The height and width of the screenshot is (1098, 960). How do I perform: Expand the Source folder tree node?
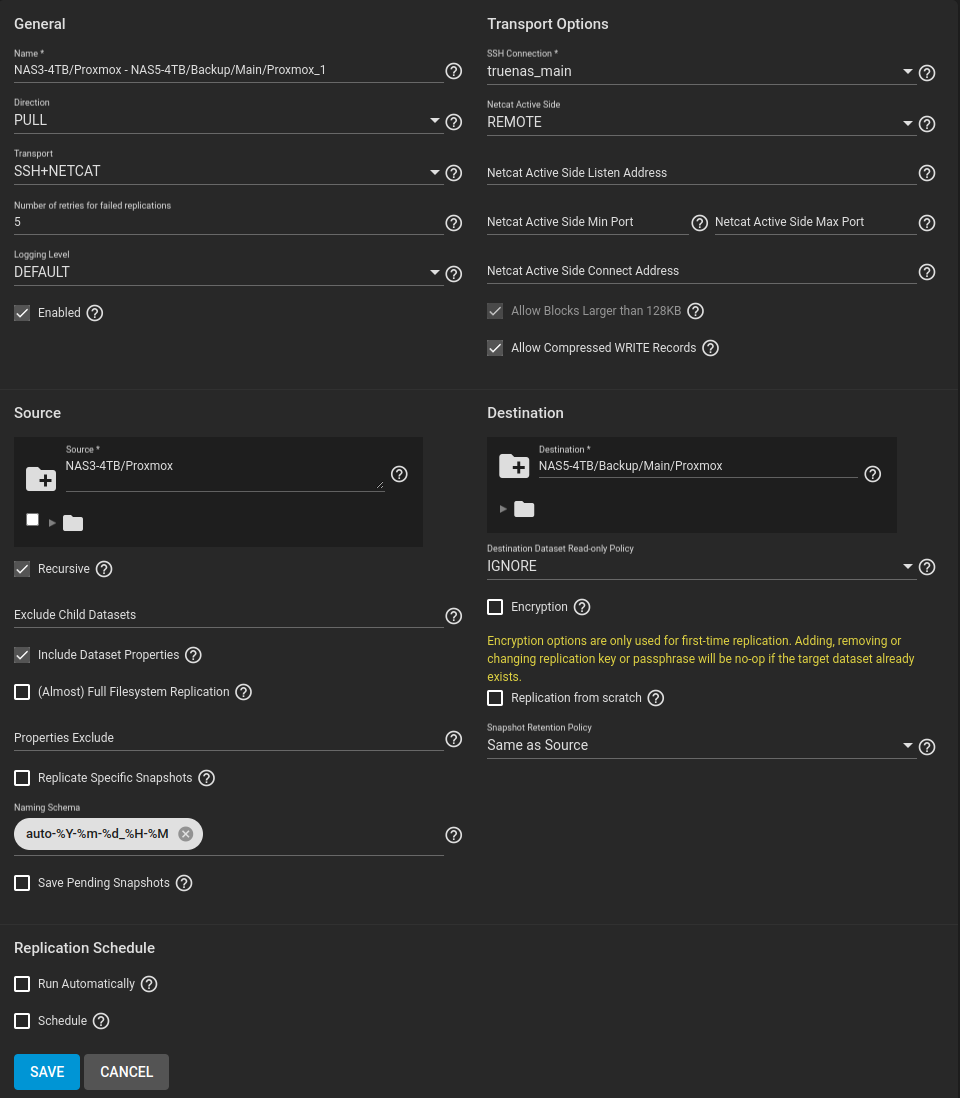pos(53,523)
